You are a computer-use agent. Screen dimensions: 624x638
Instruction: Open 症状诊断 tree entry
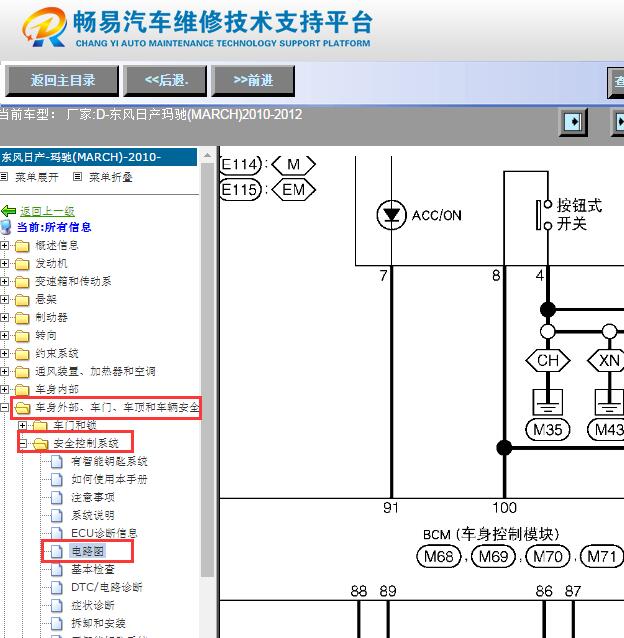93,605
